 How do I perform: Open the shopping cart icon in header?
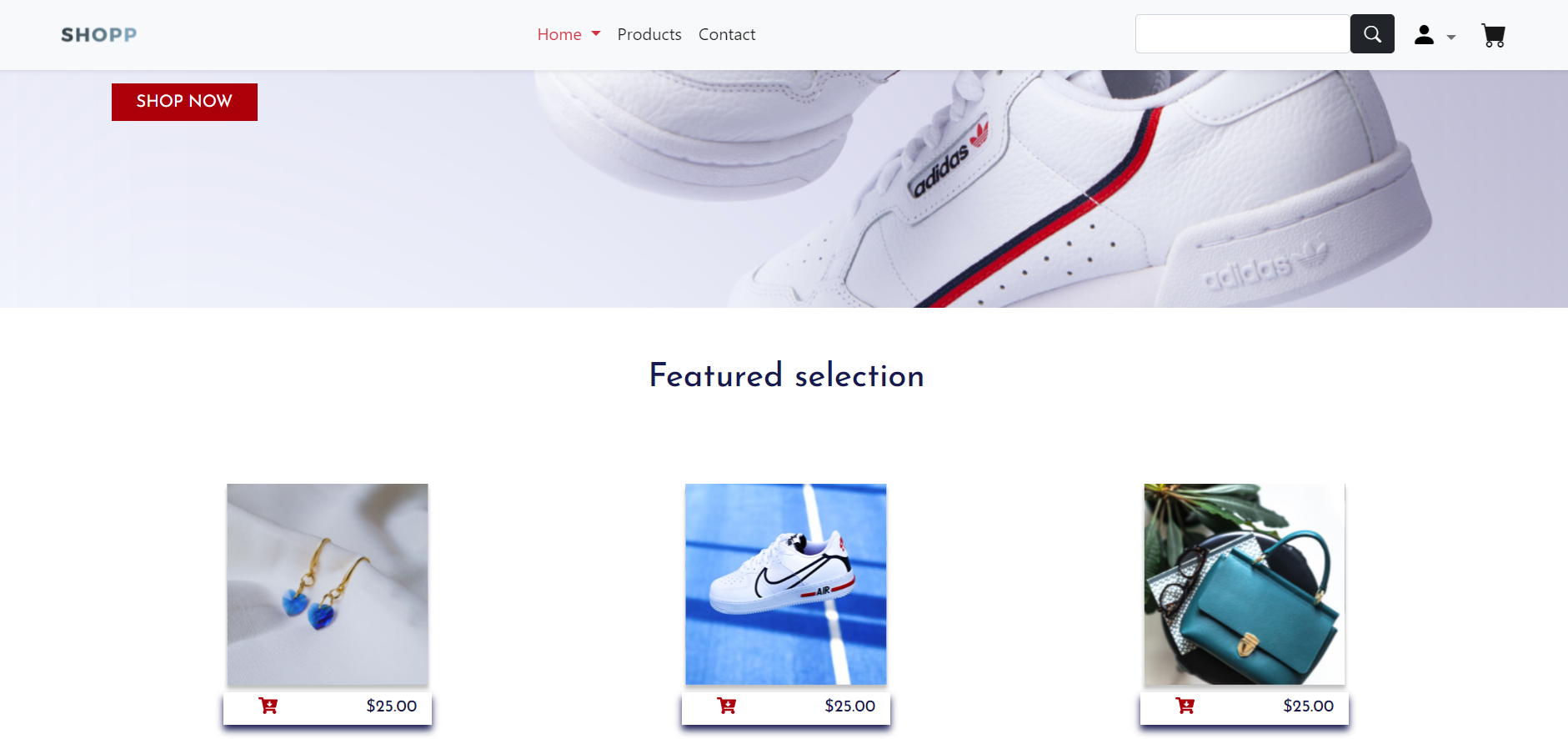(x=1493, y=35)
